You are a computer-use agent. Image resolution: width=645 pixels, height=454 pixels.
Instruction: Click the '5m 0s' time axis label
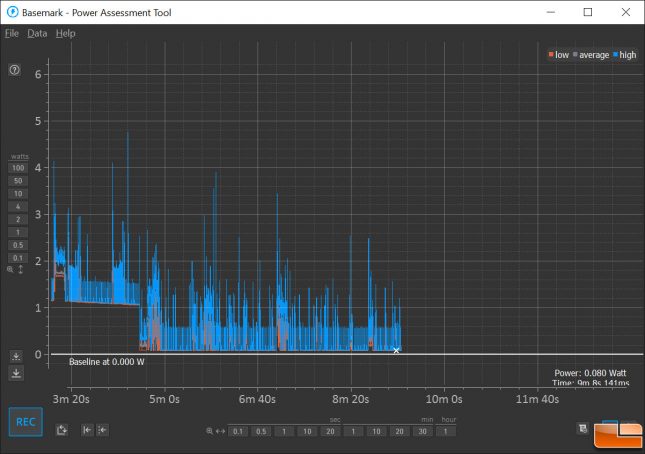[x=165, y=399]
